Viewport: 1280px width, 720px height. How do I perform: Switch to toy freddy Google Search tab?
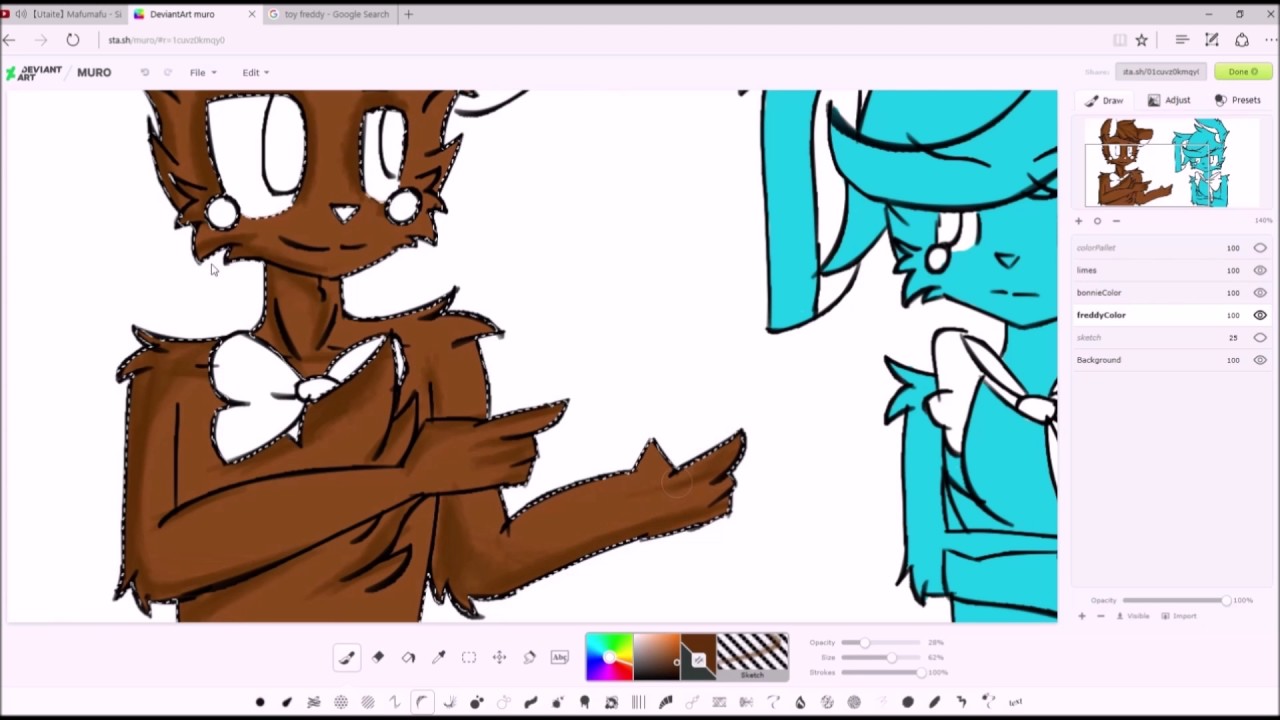point(330,14)
